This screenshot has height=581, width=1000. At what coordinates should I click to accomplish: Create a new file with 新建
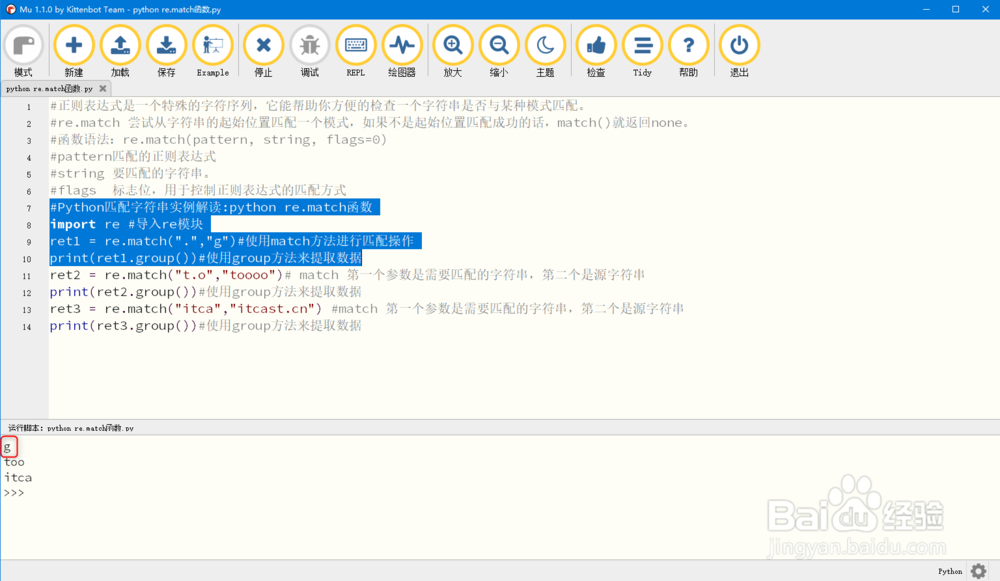coord(74,51)
